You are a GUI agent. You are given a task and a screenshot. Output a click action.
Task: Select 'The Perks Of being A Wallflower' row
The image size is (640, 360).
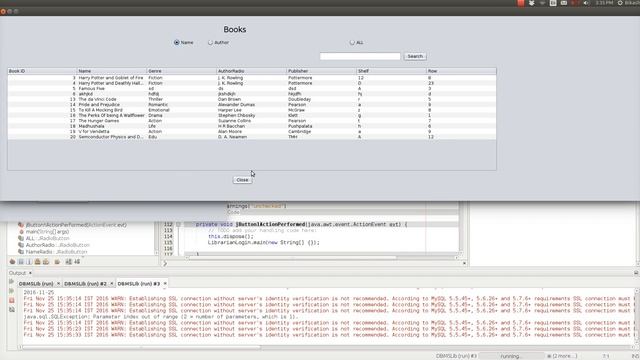(252, 116)
